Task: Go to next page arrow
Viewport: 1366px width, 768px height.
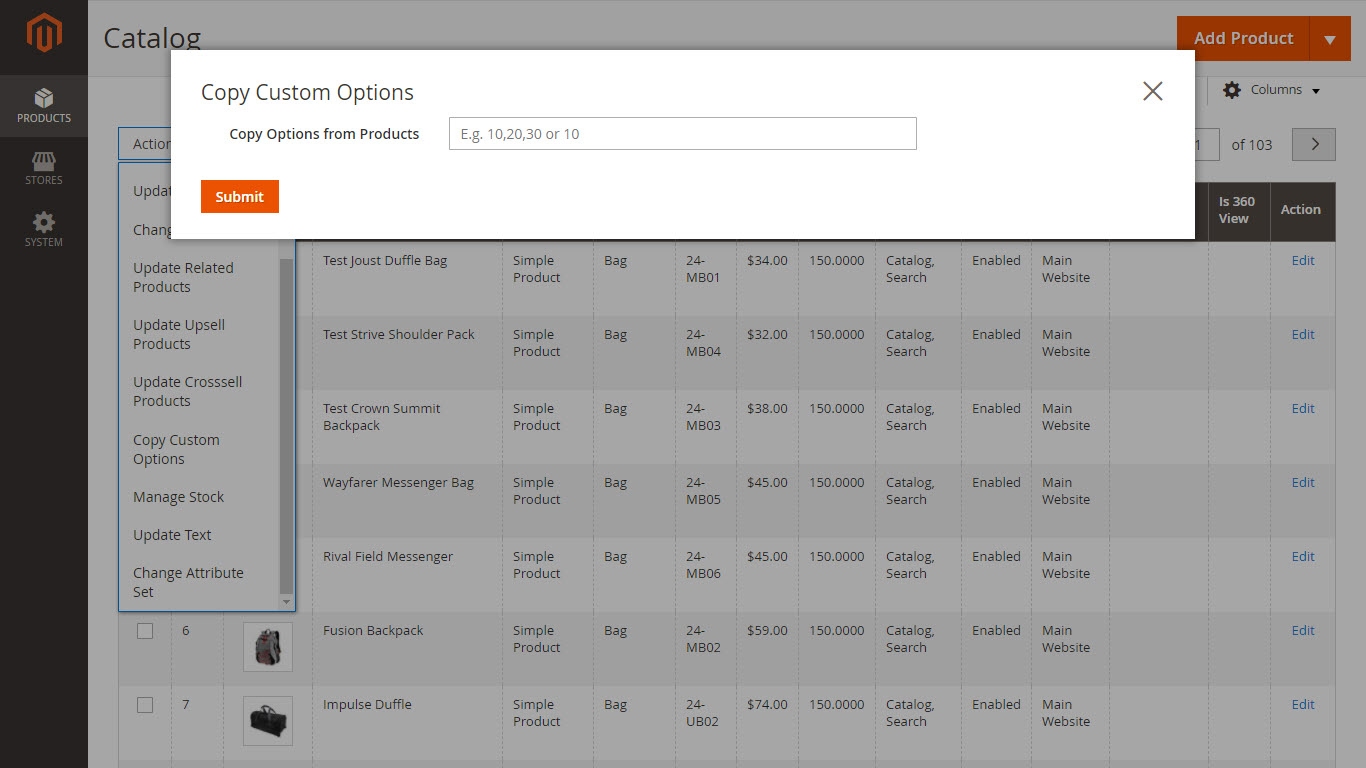Action: click(x=1313, y=144)
